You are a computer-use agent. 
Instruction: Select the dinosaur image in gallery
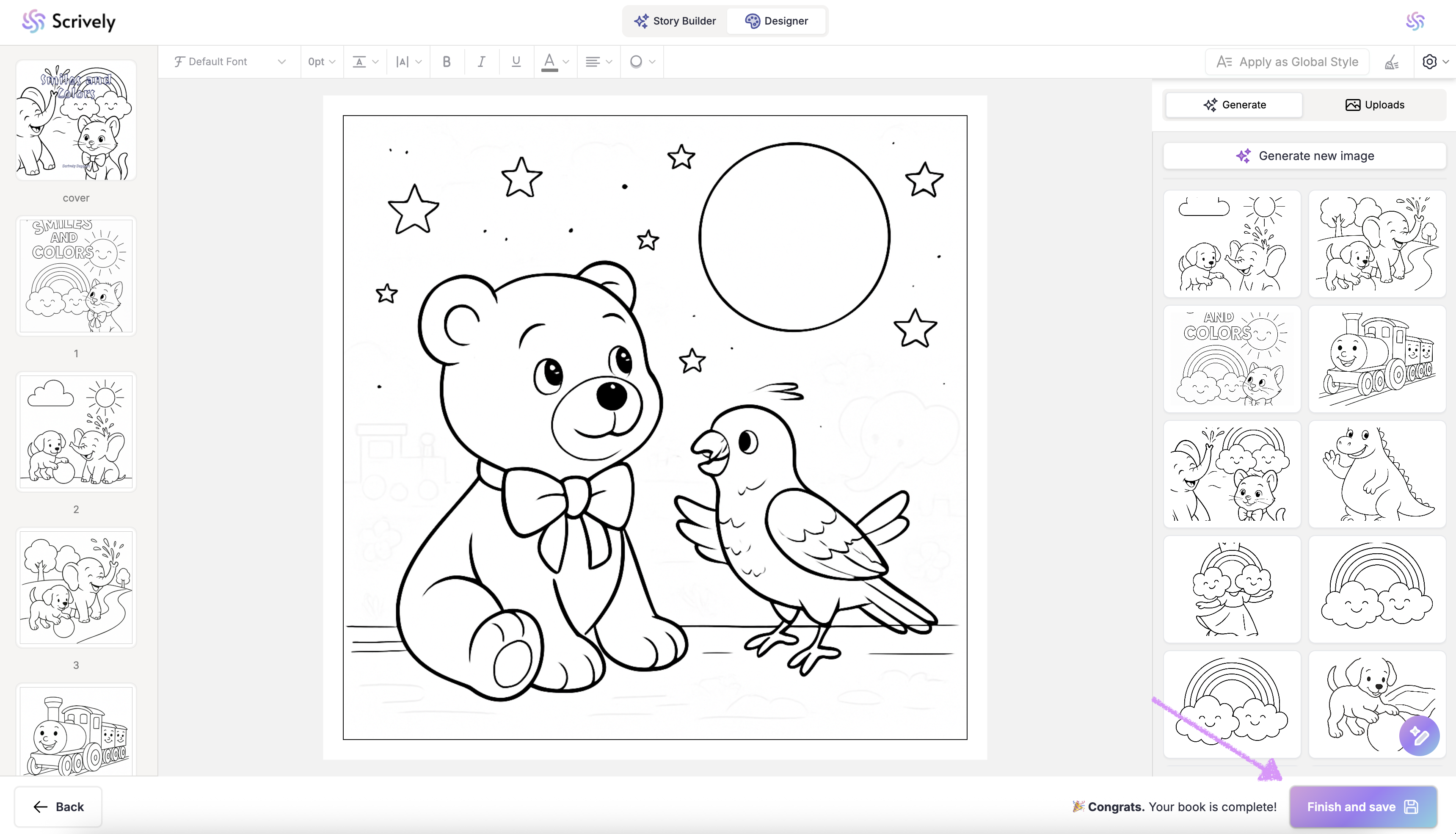coord(1377,474)
